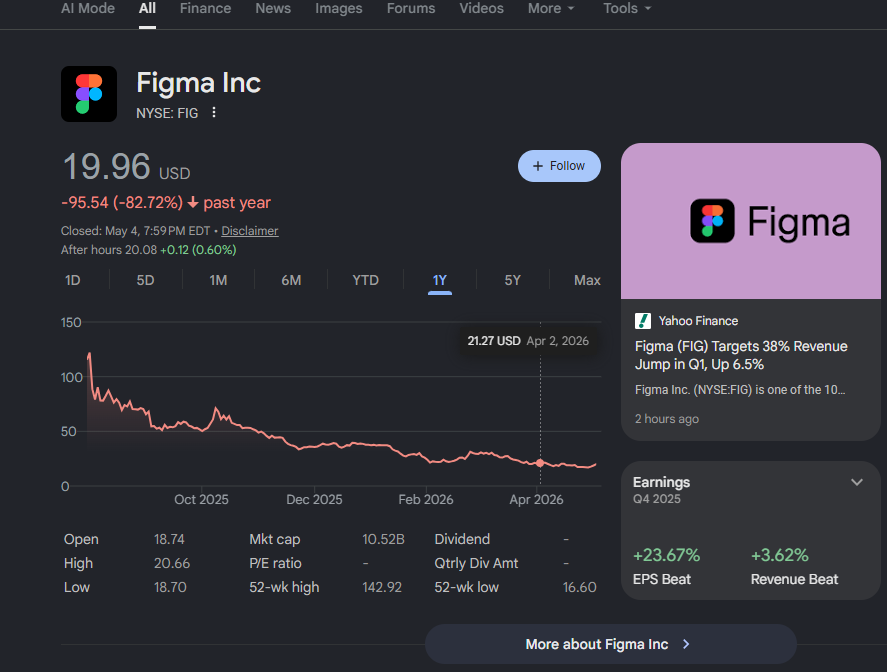Select the 1D chart range

pos(72,280)
